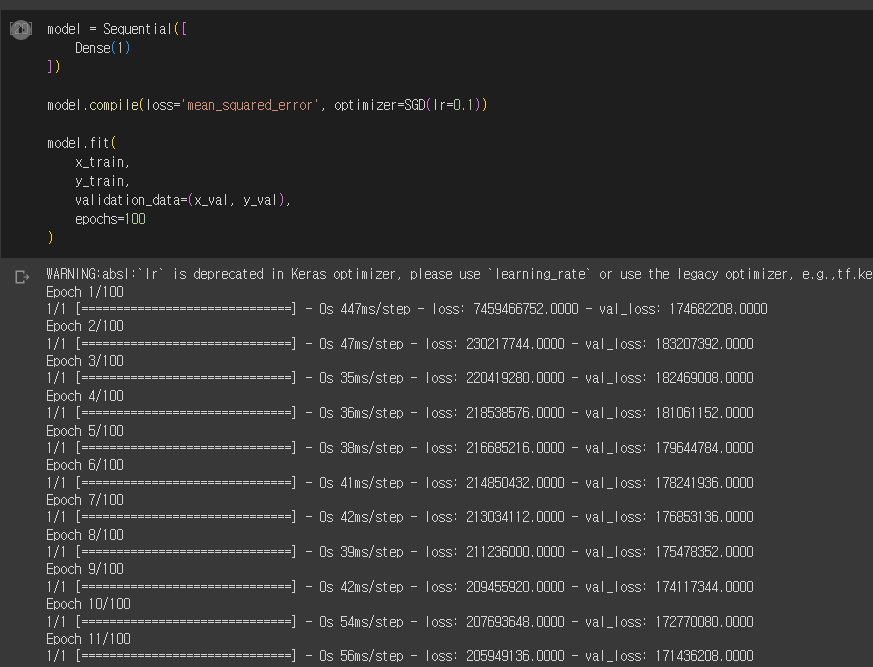
Task: Click the 'Epoch 3/100' output line
Action: [x=85, y=361]
